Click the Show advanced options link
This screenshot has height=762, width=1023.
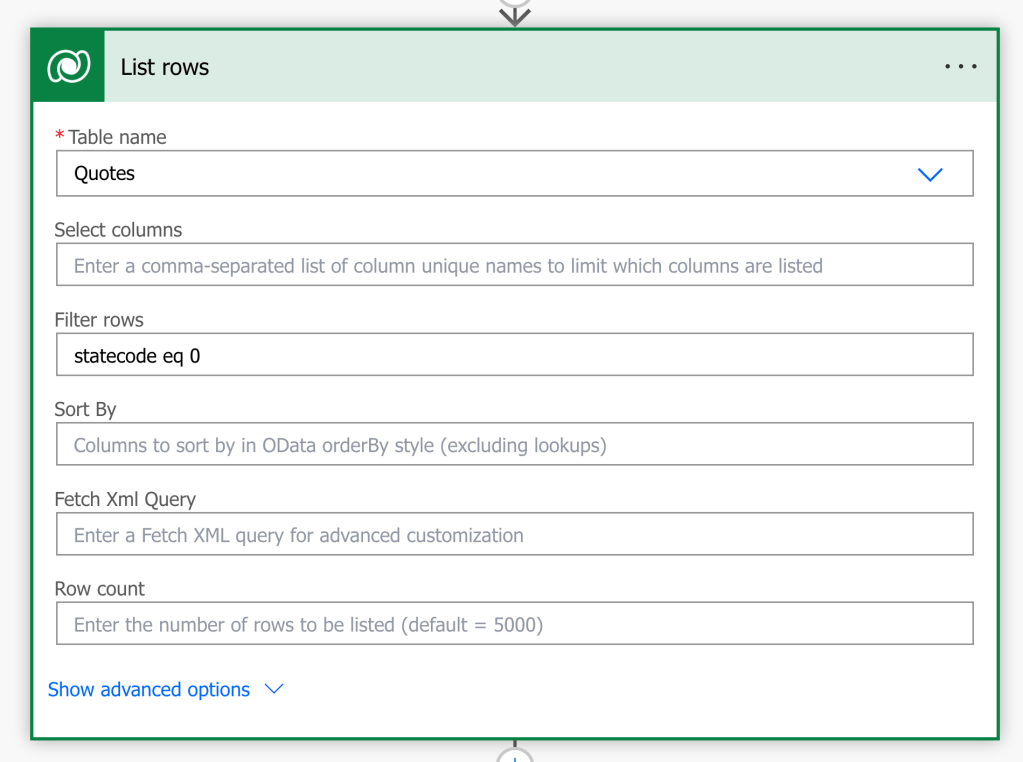coord(149,690)
